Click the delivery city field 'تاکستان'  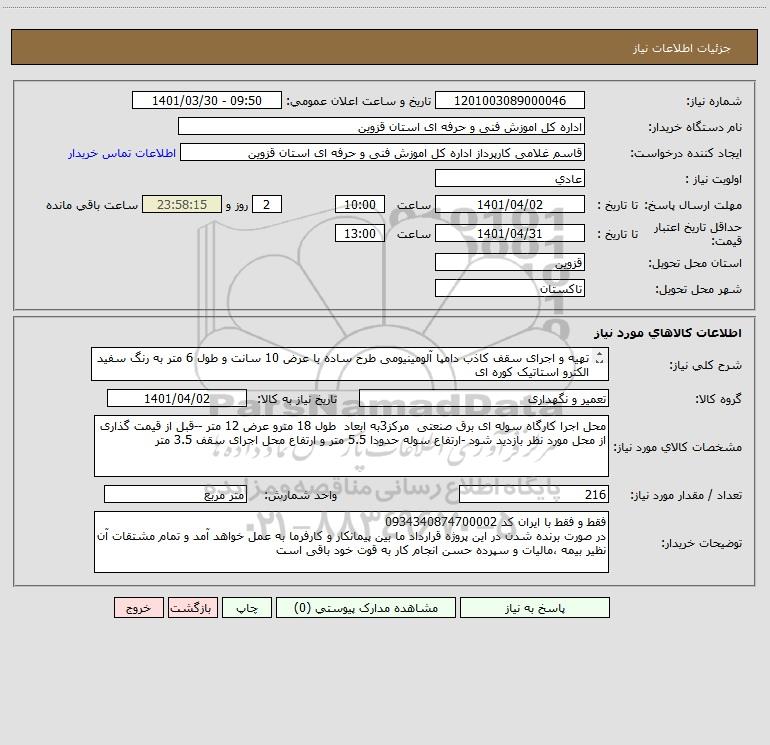pos(510,288)
